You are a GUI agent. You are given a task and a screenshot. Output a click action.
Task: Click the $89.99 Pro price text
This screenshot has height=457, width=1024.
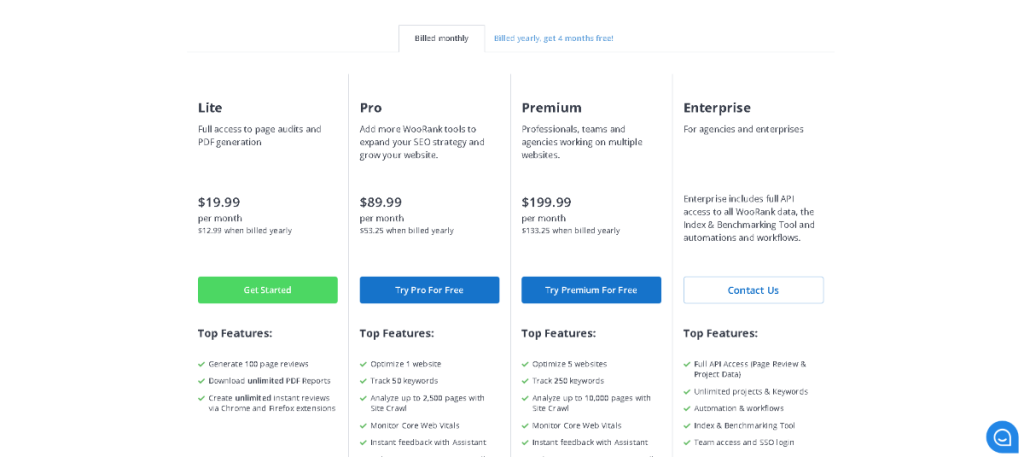coord(381,202)
